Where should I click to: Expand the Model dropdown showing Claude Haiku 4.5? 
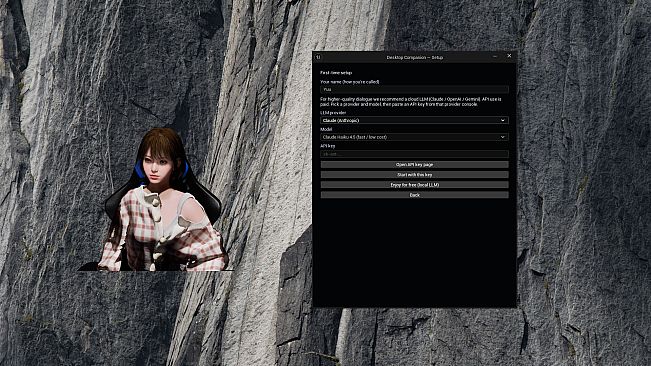coord(414,137)
